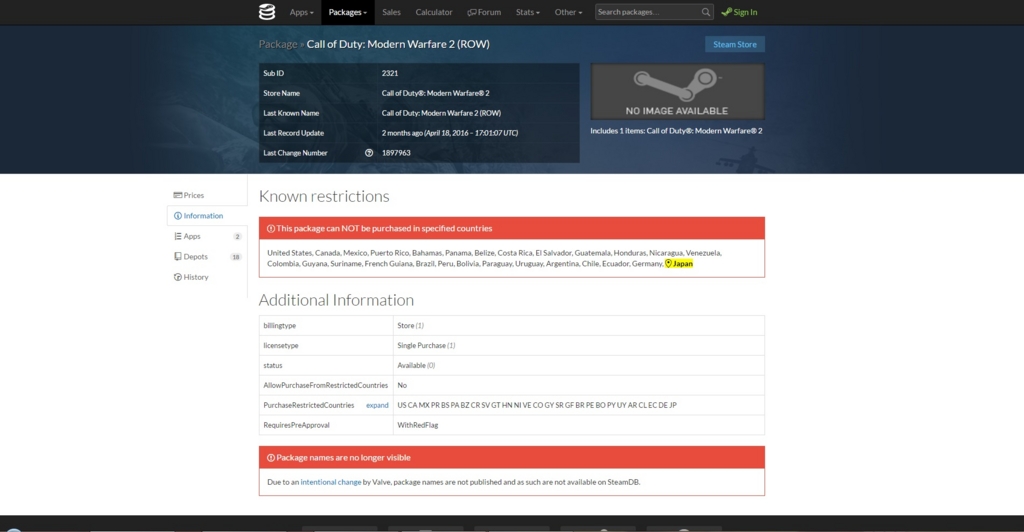Open the Steam Store button
1024x532 pixels.
735,44
